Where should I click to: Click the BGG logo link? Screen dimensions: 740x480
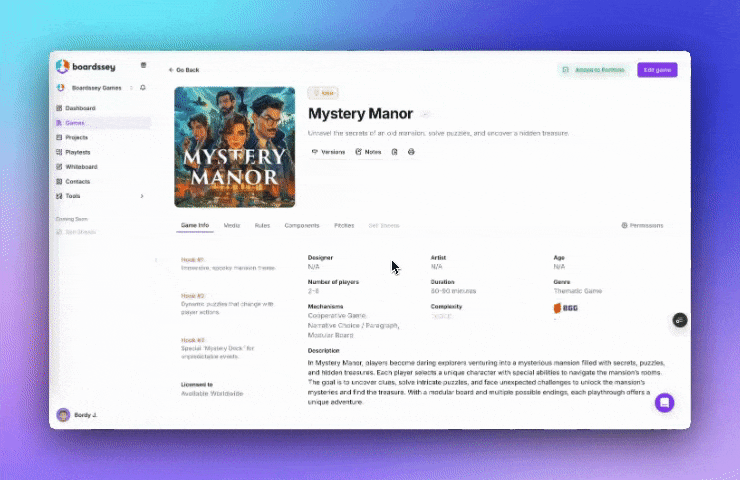pyautogui.click(x=566, y=308)
